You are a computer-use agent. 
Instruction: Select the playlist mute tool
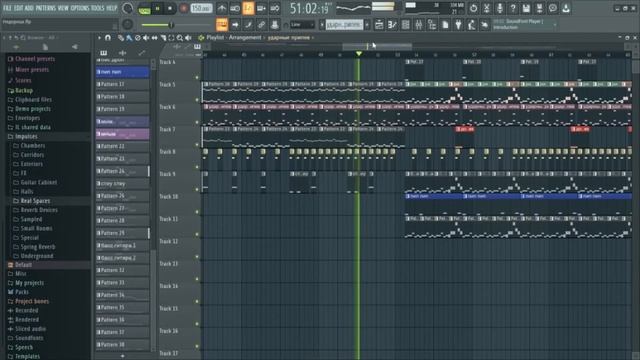pos(146,38)
